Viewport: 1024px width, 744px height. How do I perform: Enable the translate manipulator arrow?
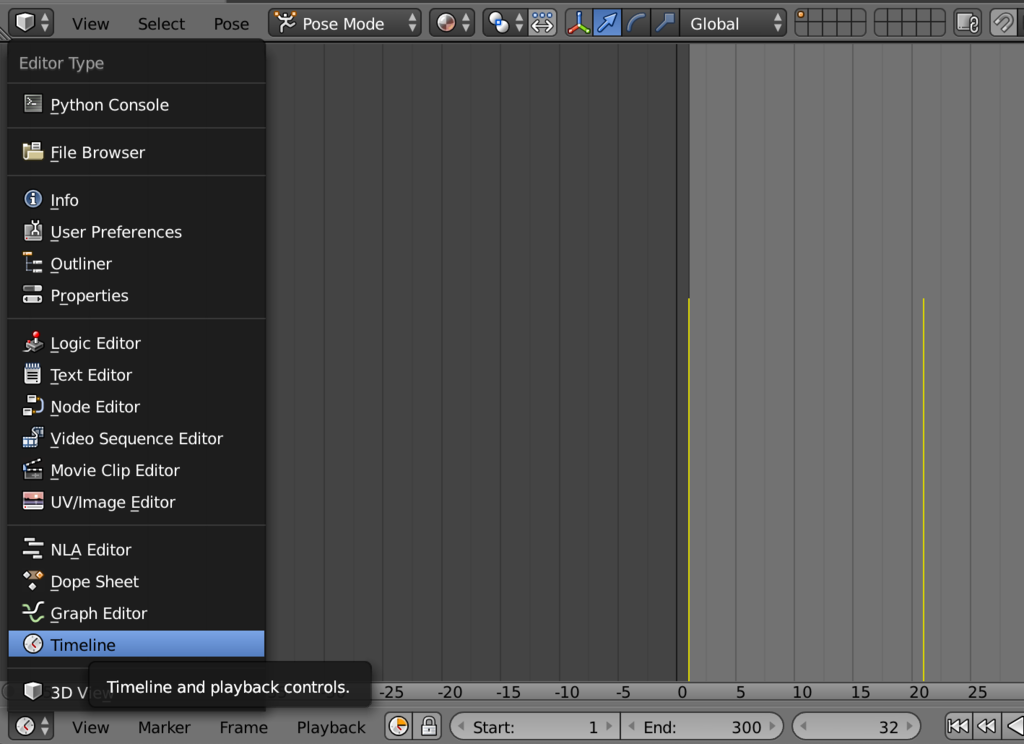point(607,23)
